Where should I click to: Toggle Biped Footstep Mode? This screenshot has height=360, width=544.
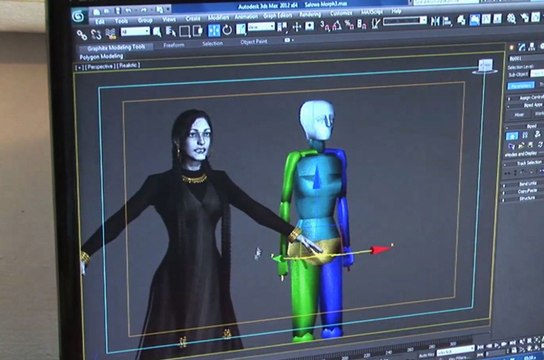(525, 135)
